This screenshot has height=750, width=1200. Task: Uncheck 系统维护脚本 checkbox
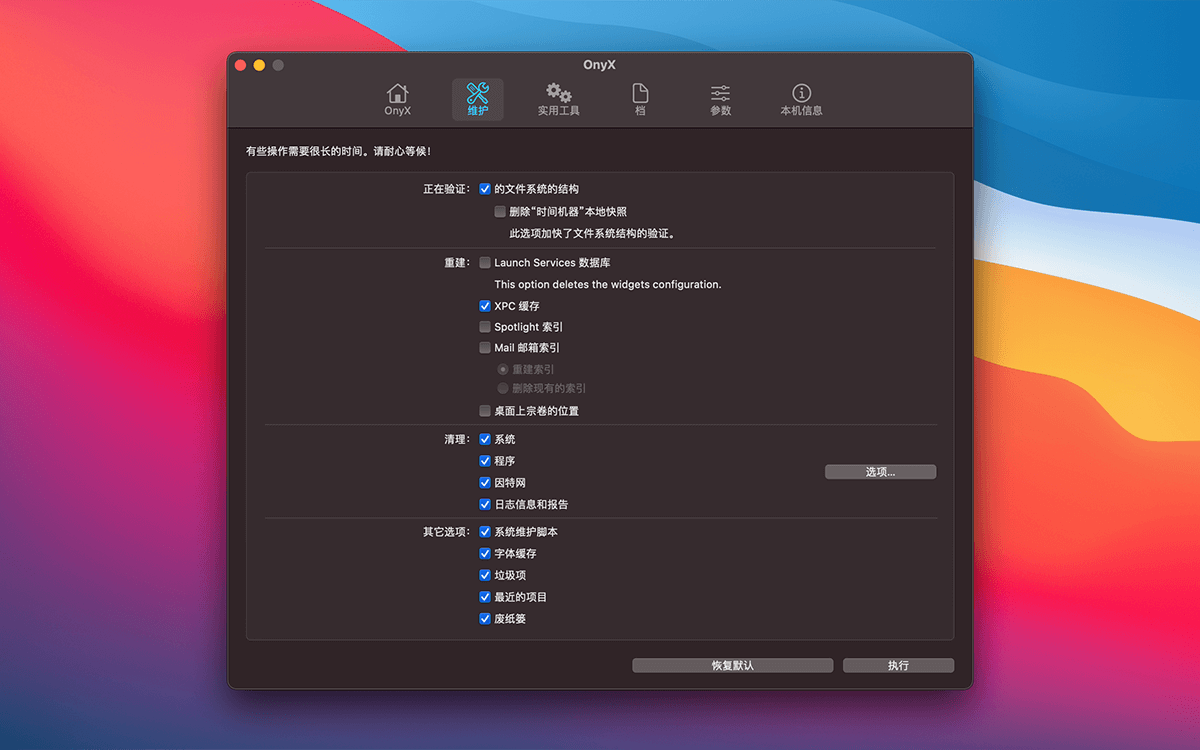point(485,532)
